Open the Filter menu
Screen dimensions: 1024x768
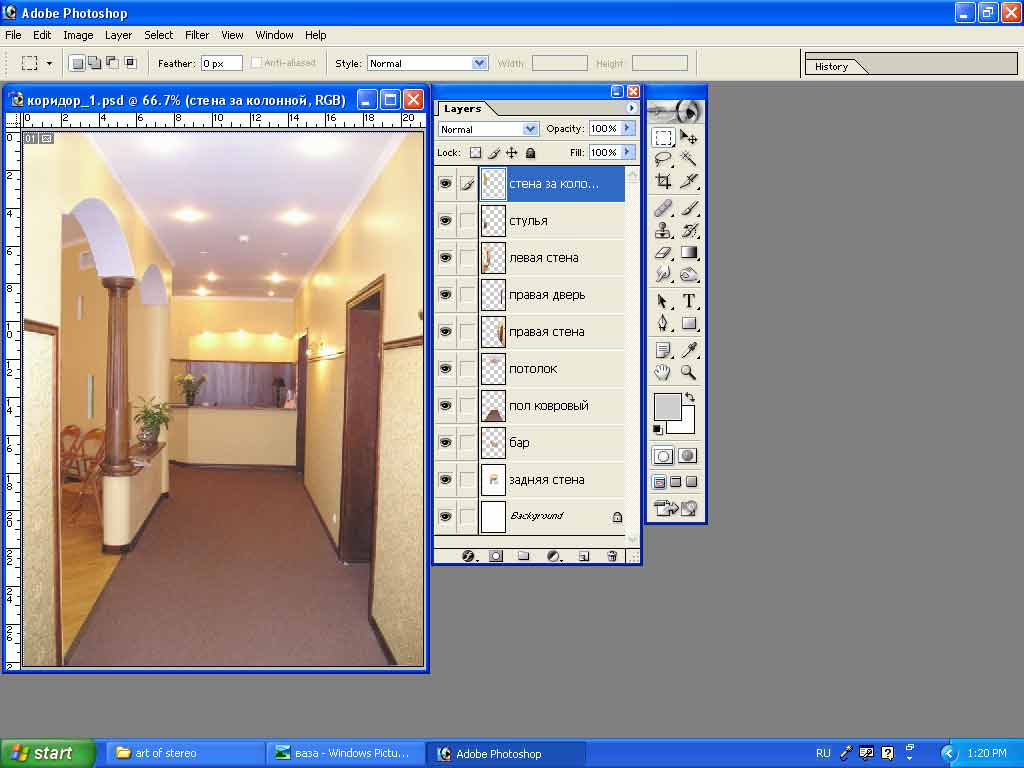tap(197, 35)
